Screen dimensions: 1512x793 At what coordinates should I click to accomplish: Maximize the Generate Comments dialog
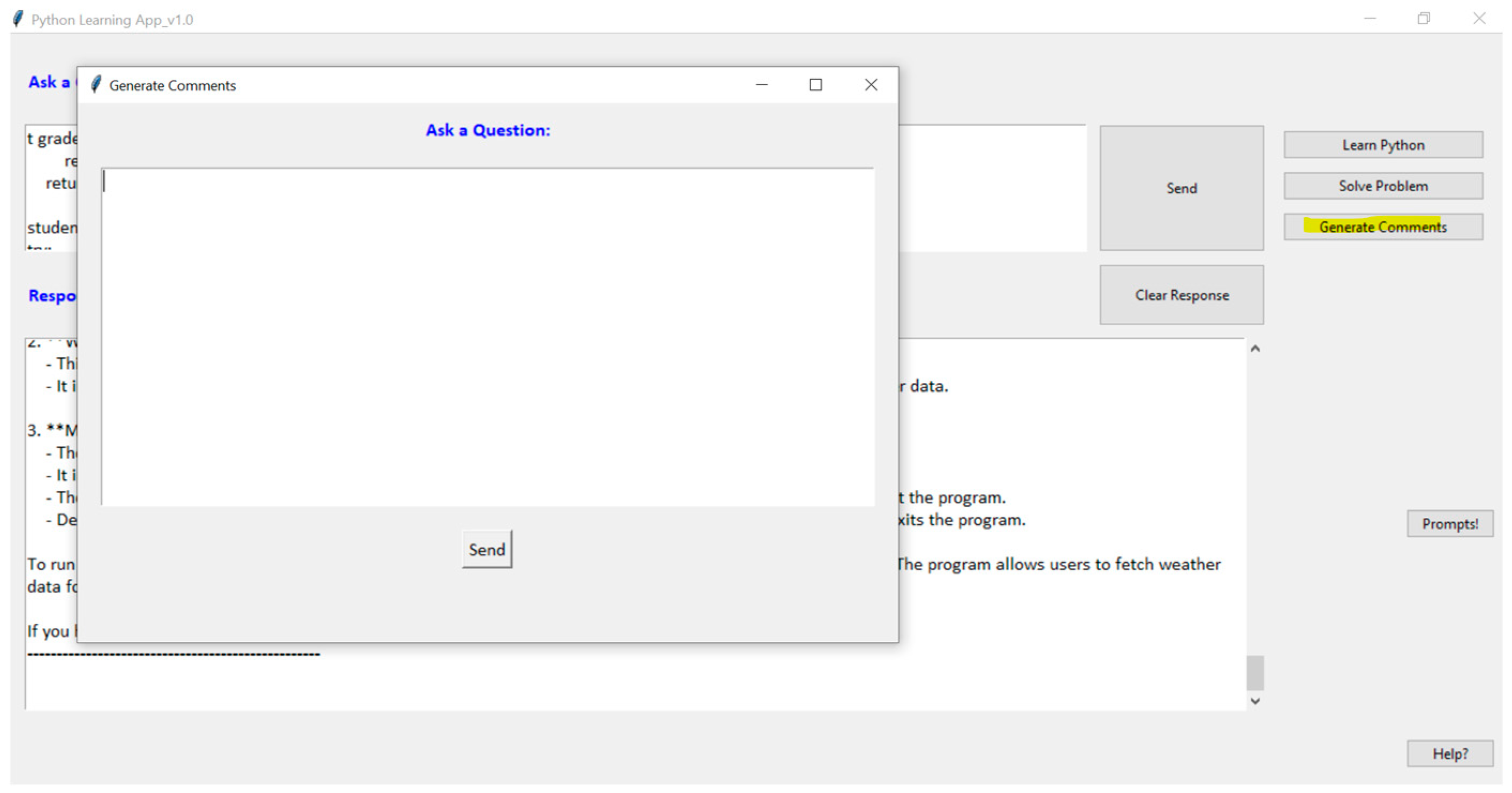pyautogui.click(x=815, y=85)
